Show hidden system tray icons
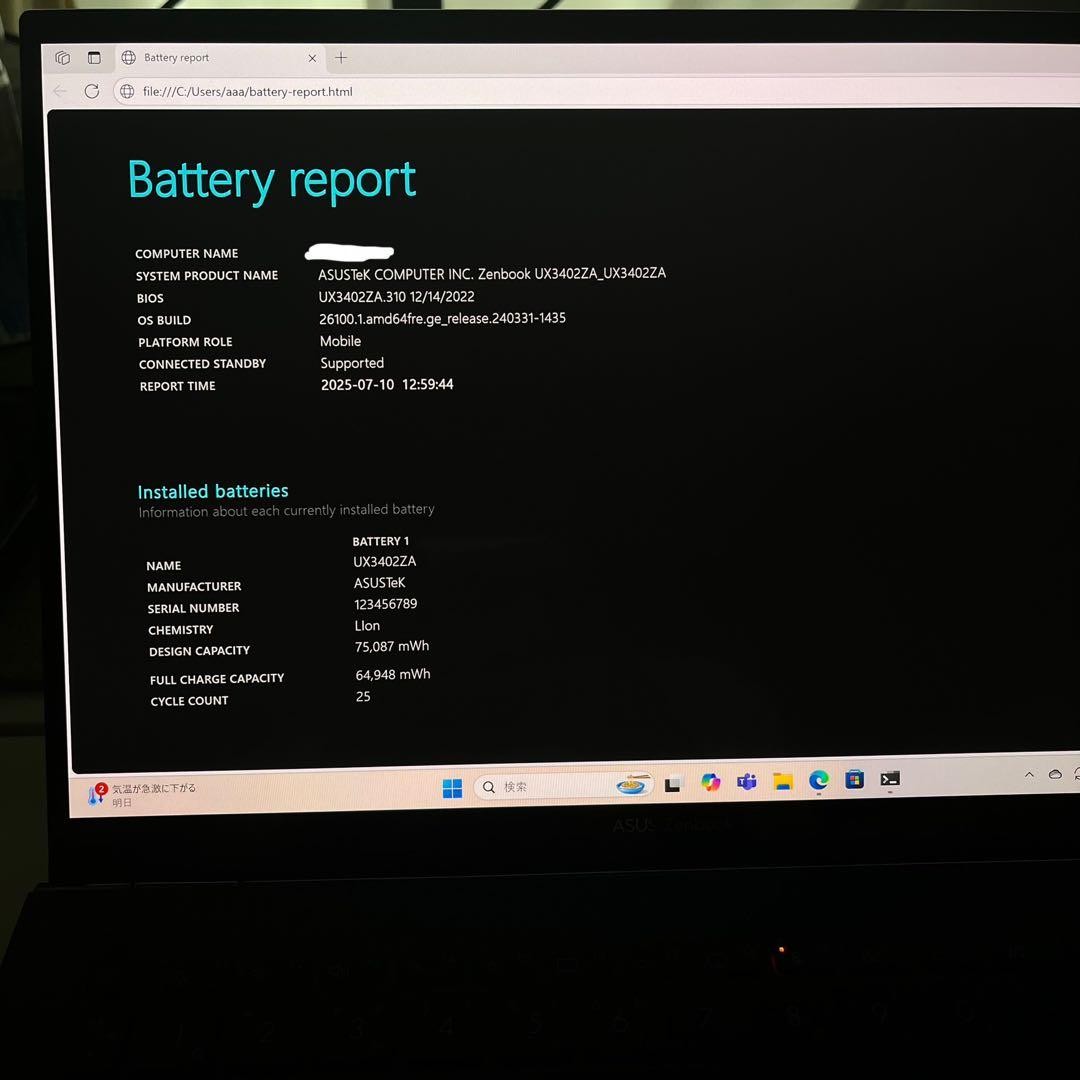Viewport: 1080px width, 1080px height. coord(1029,775)
